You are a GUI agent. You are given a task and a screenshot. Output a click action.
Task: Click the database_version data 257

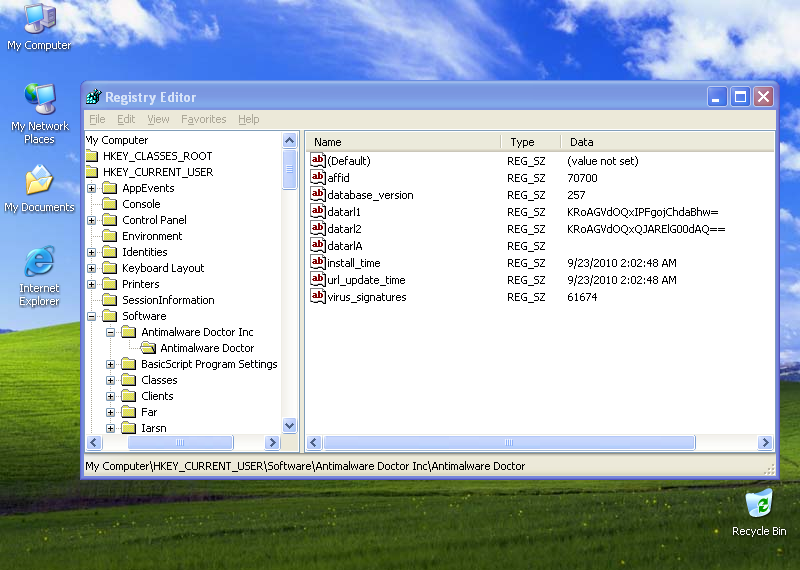(x=576, y=195)
